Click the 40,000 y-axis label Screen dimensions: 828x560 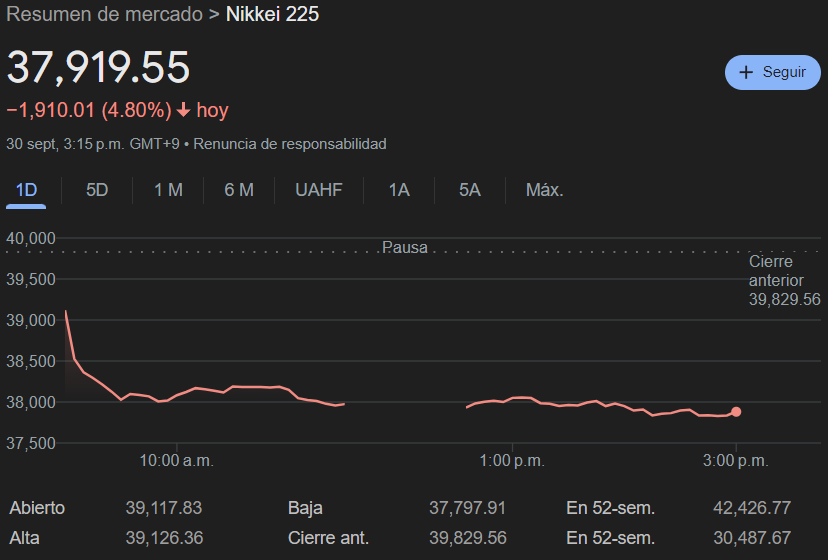pyautogui.click(x=31, y=238)
